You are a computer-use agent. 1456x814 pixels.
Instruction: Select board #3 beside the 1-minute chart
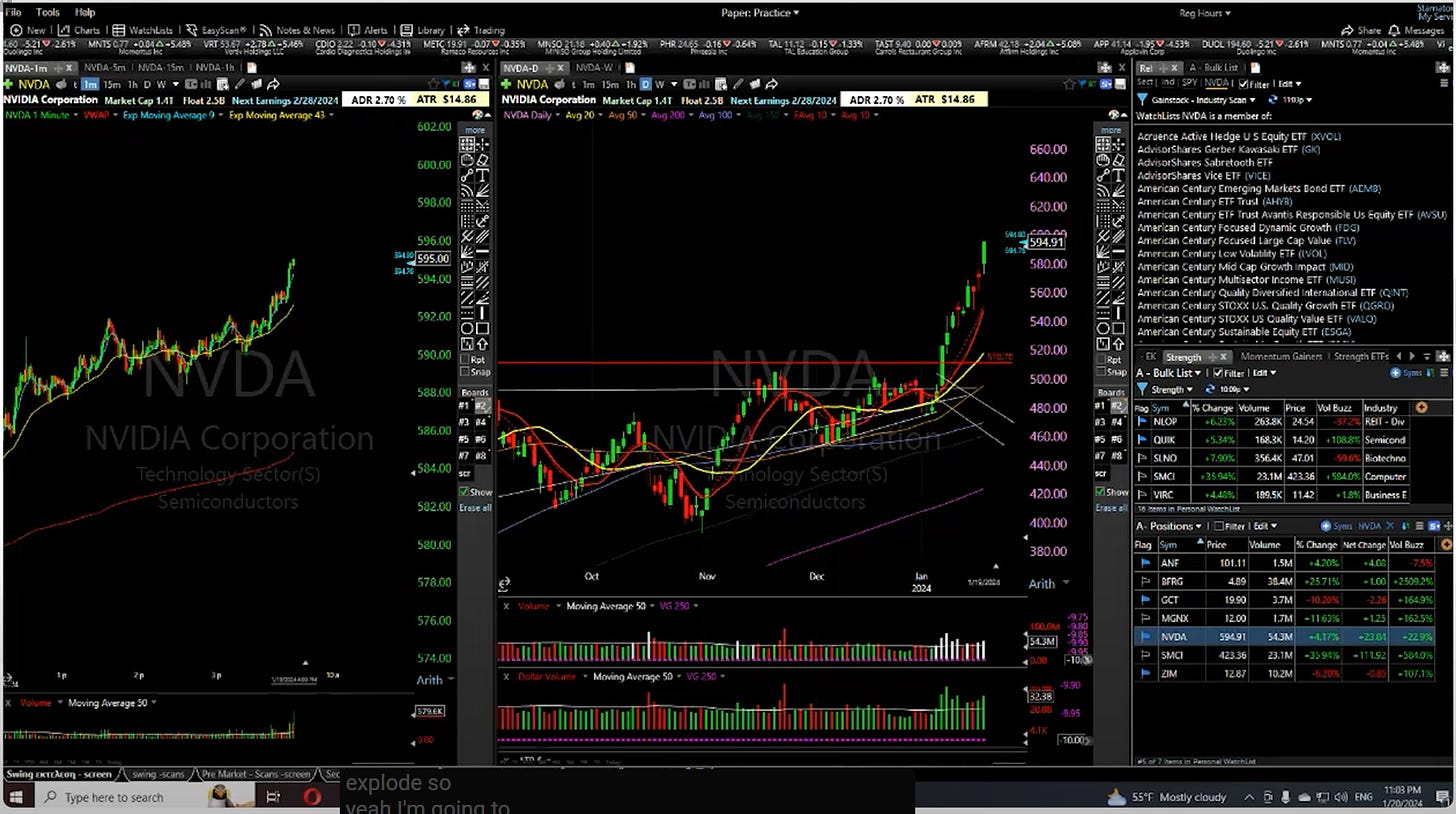point(464,423)
